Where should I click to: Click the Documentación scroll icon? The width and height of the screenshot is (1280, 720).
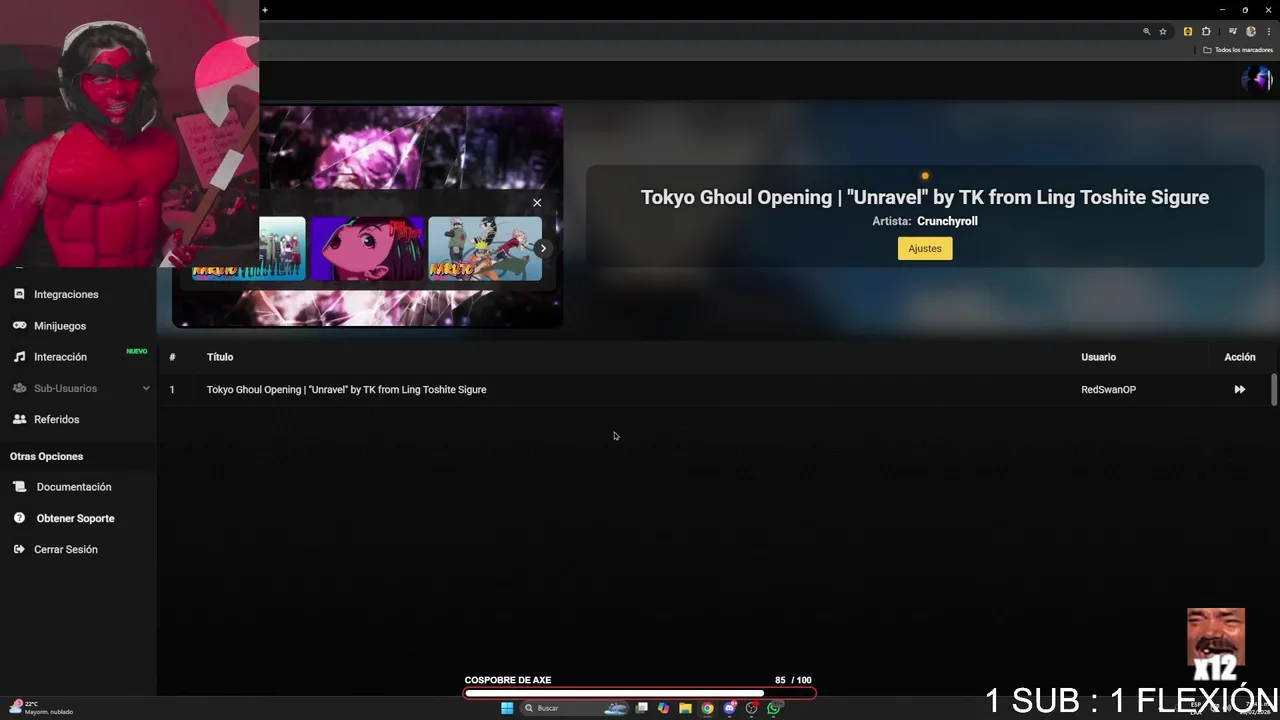click(20, 487)
